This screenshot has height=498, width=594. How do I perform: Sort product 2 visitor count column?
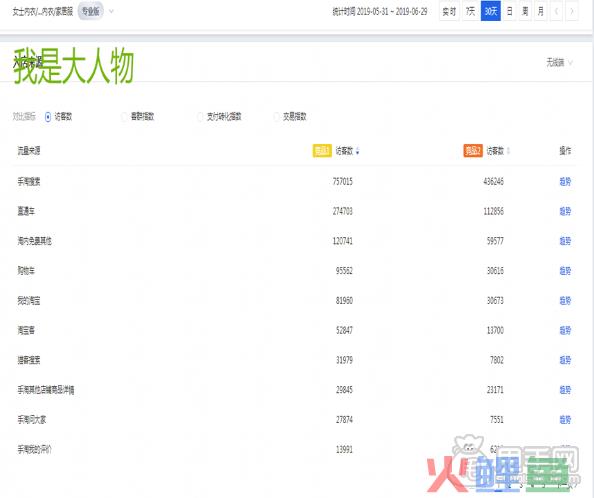pyautogui.click(x=508, y=151)
